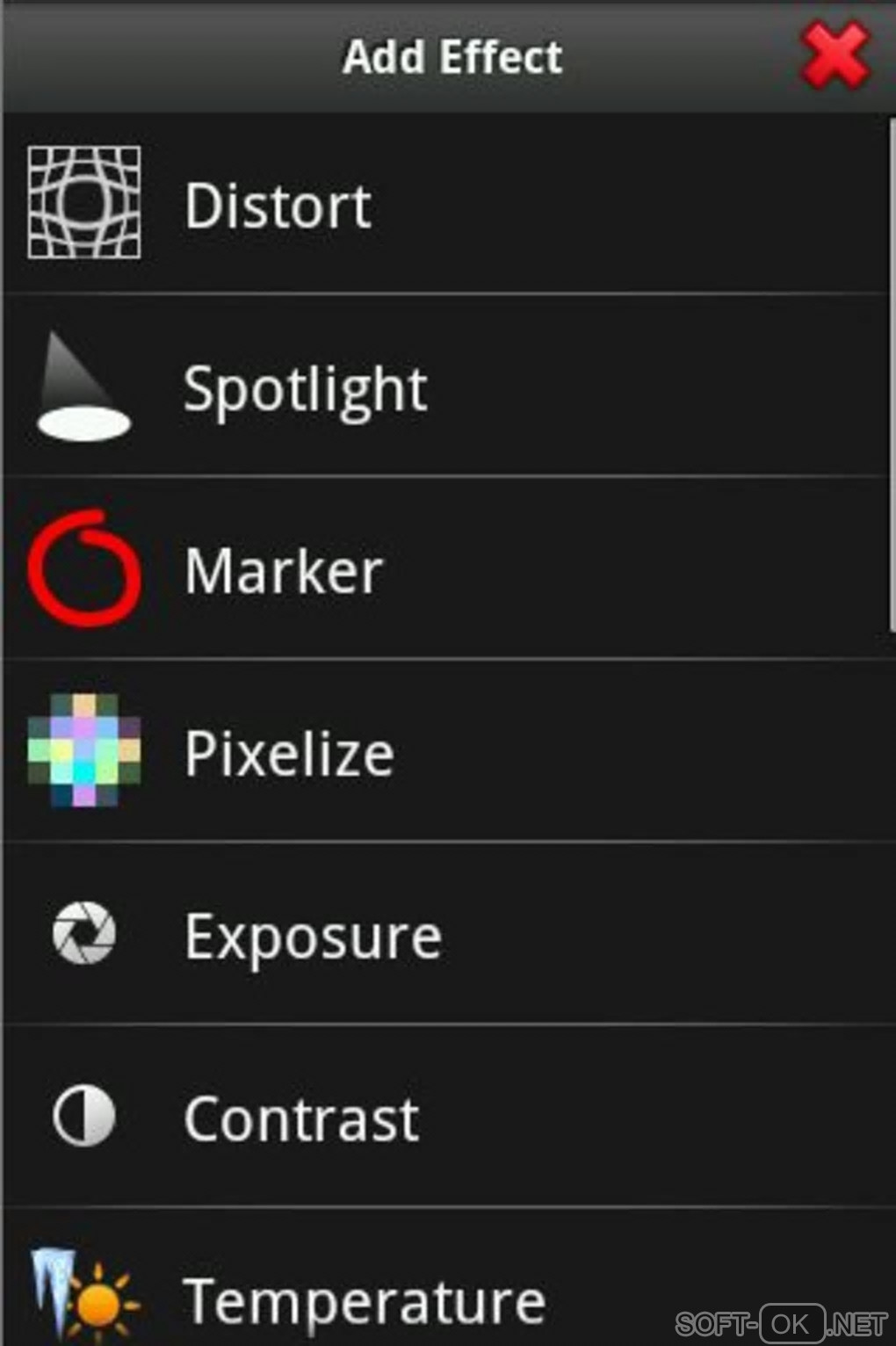Select the half-circle Contrast icon
Viewport: 896px width, 1346px height.
pyautogui.click(x=84, y=1117)
